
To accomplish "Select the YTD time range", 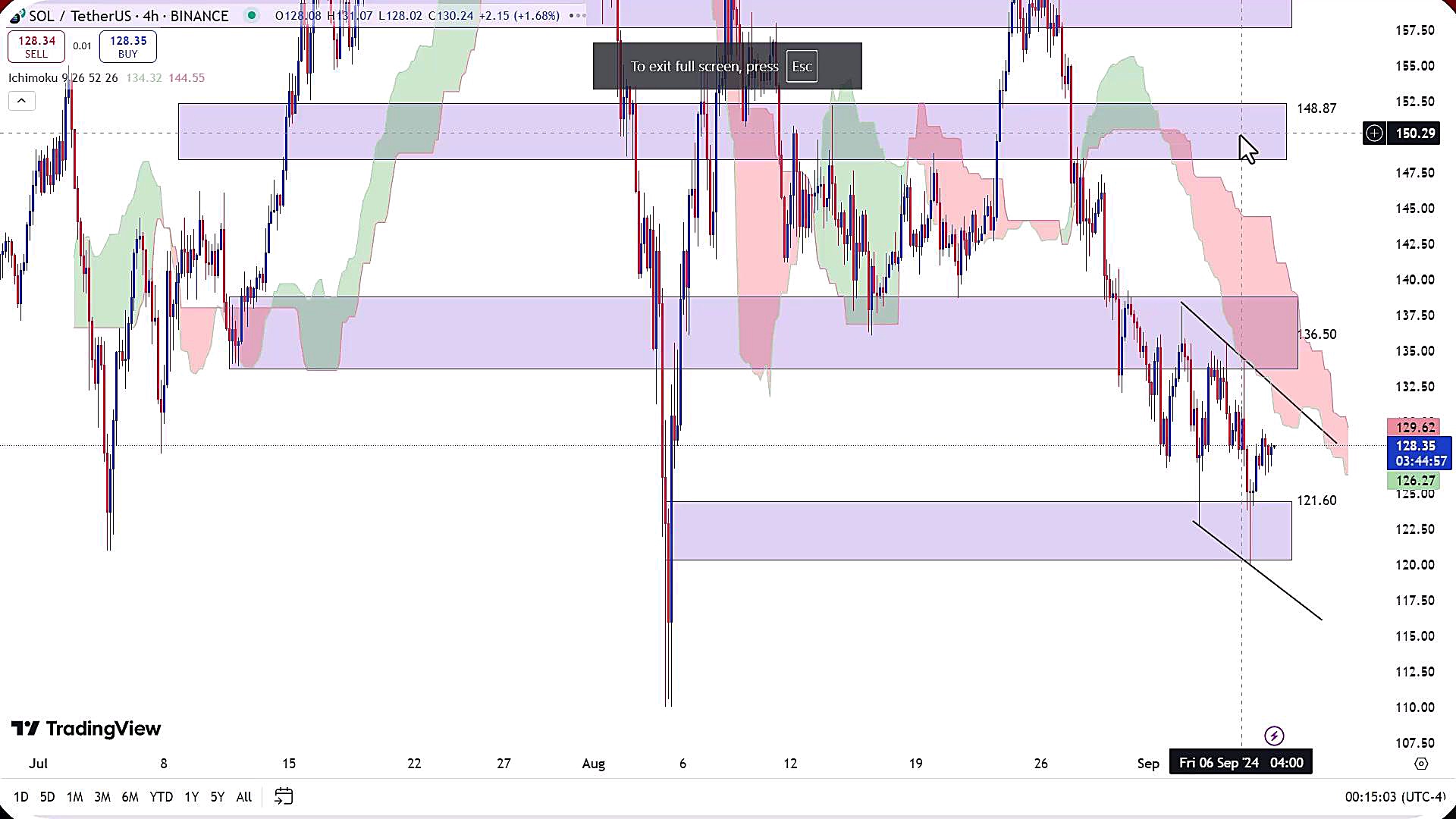I will (x=161, y=797).
